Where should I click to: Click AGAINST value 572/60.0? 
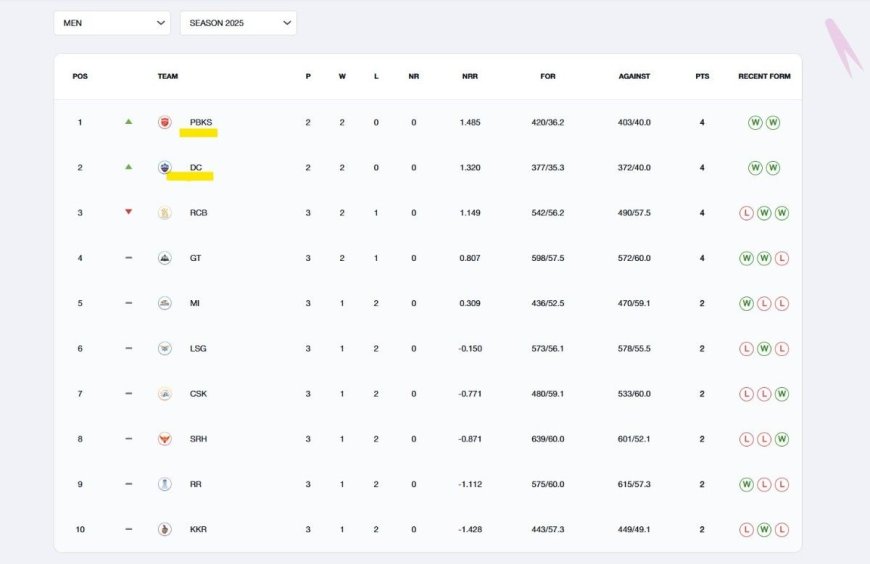click(634, 258)
